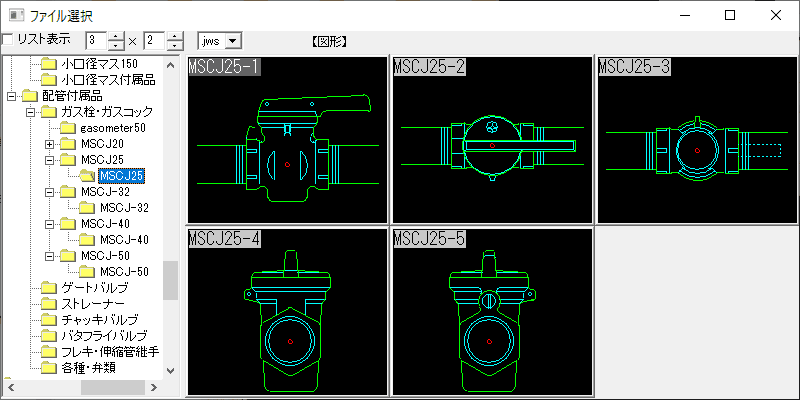Select the MSCJ25-2 top view thumbnail
The width and height of the screenshot is (800, 400).
click(491, 140)
